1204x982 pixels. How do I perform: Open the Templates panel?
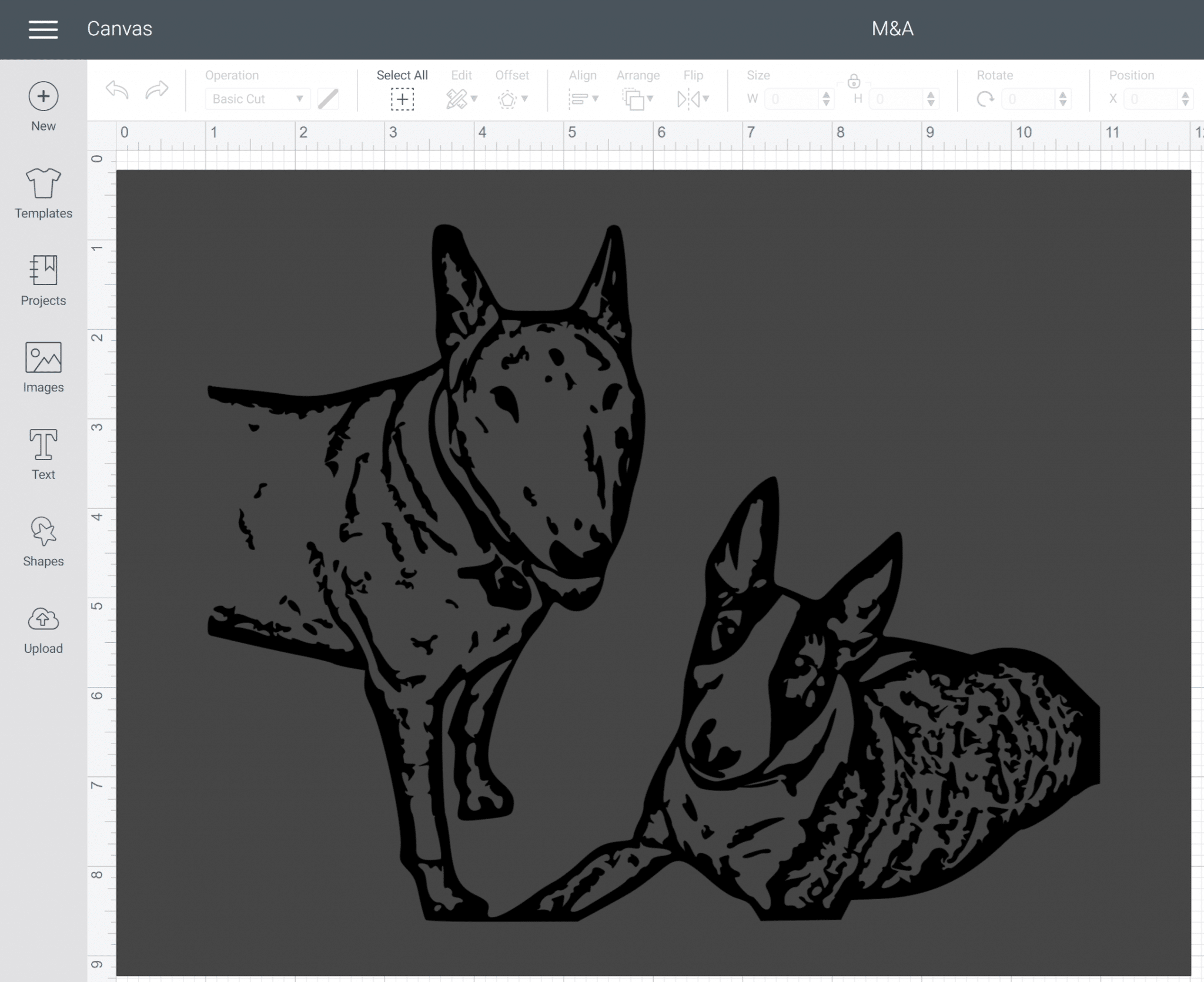[x=43, y=192]
